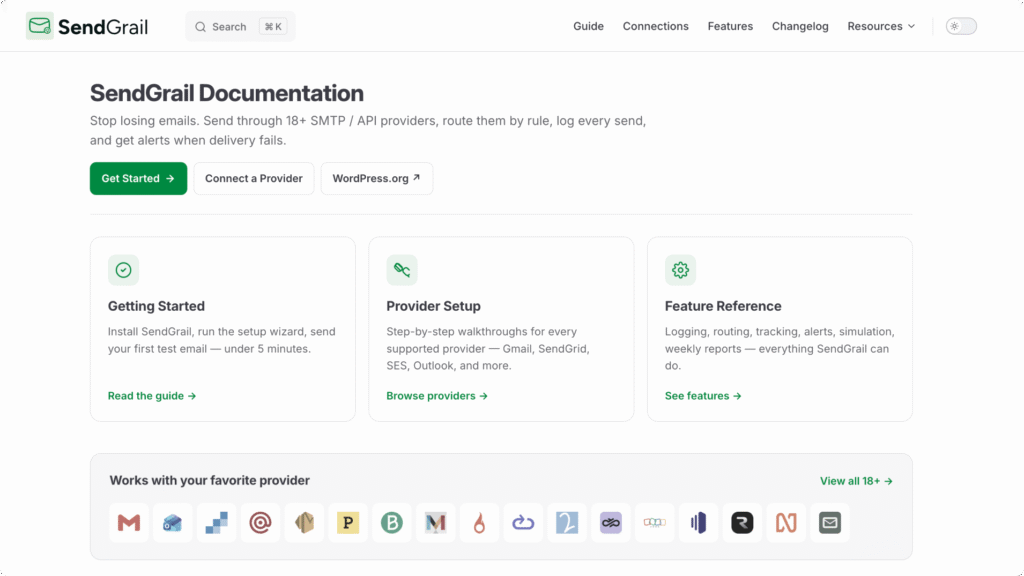The width and height of the screenshot is (1024, 576).
Task: Click the Provider Setup card heading
Action: pos(433,306)
